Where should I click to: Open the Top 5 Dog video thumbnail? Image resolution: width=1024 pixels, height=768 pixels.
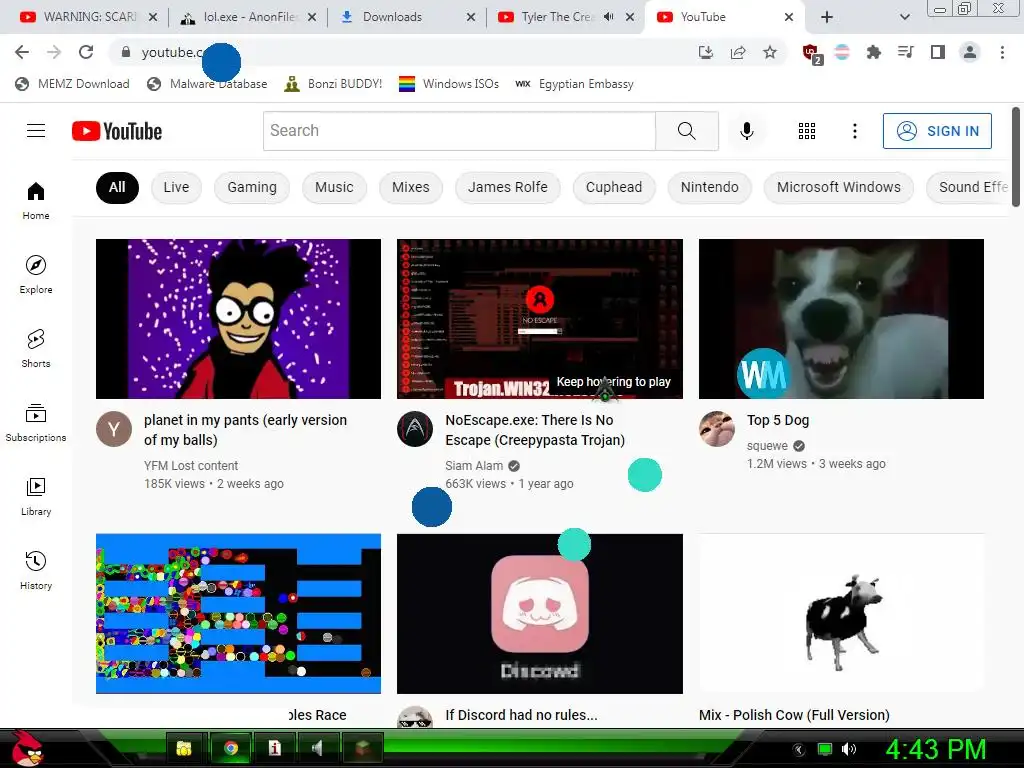pyautogui.click(x=841, y=319)
